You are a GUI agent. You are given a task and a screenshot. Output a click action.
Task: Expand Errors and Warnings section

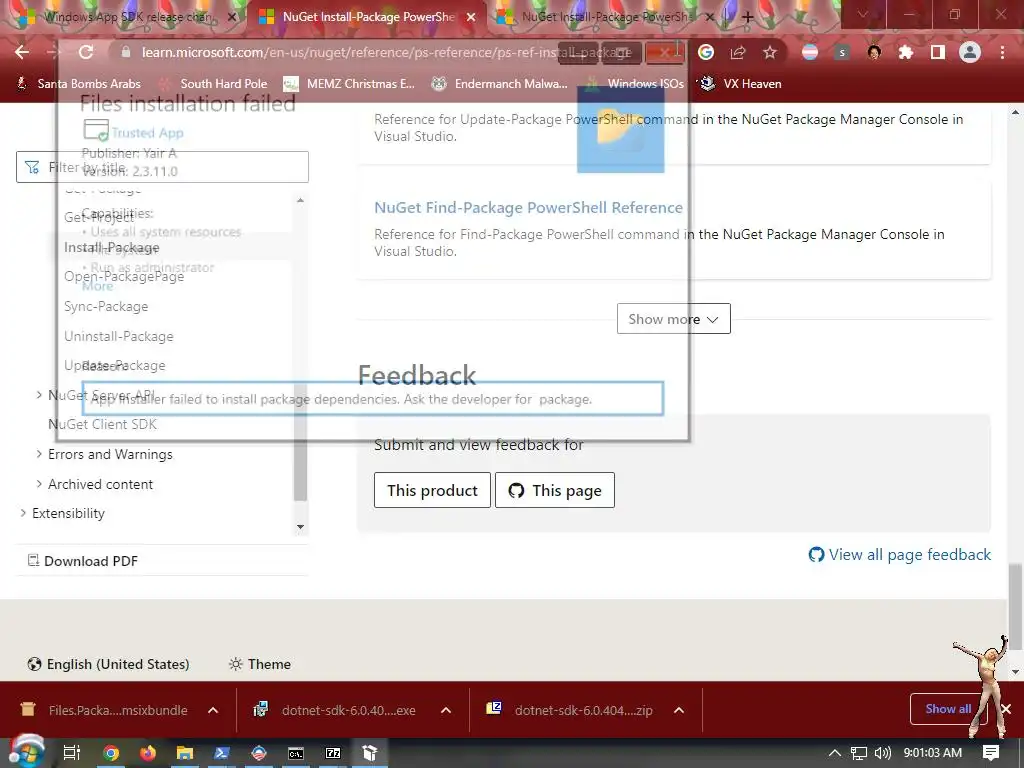click(x=39, y=453)
